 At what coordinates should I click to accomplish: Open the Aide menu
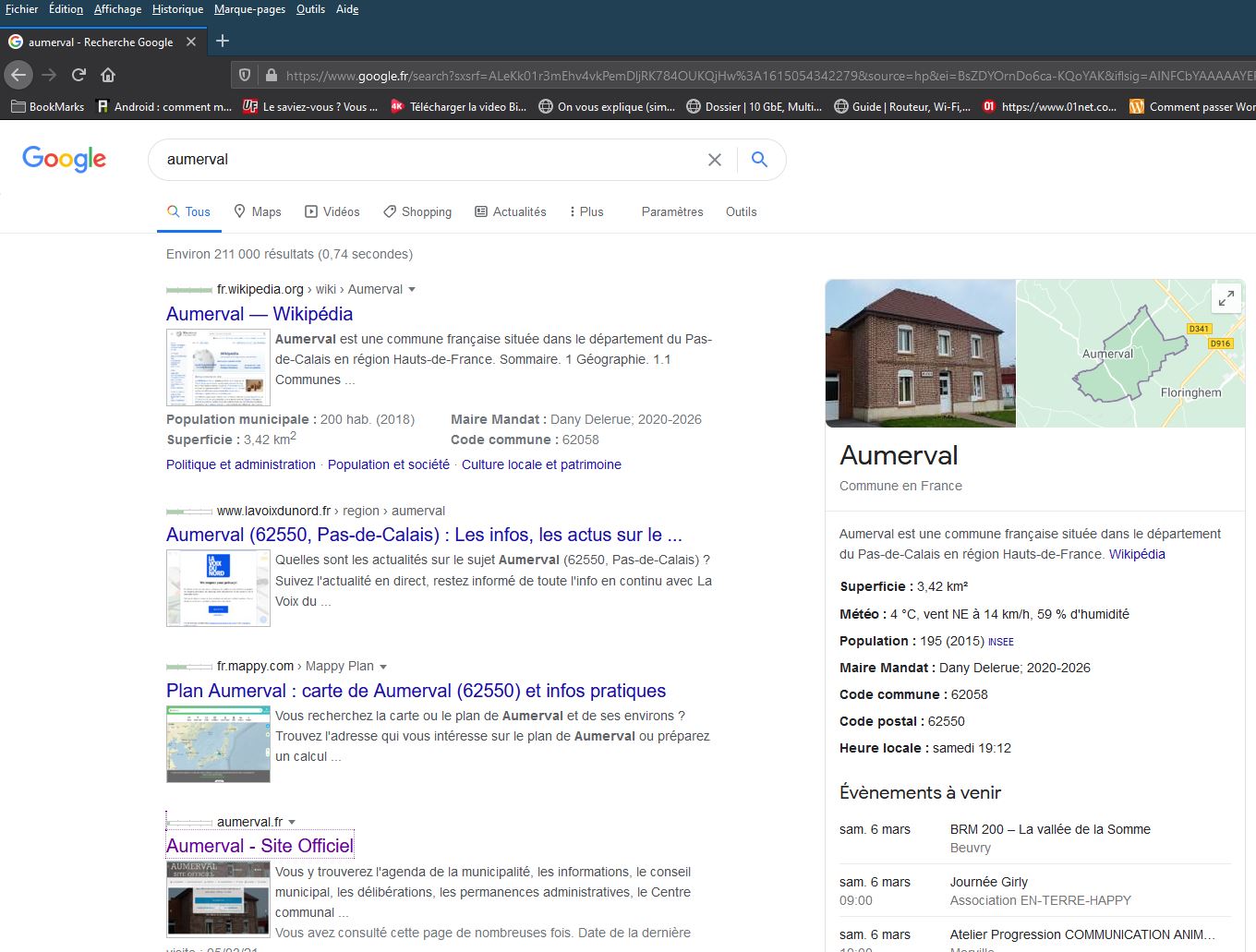coord(347,9)
